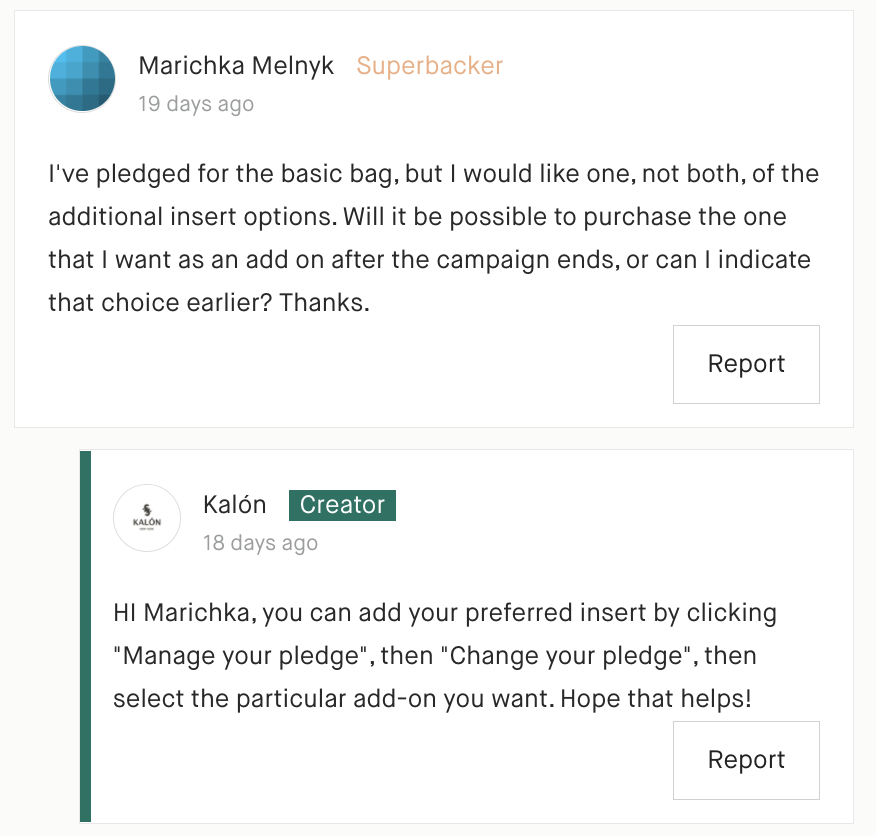Report Kalón's reply
The width and height of the screenshot is (876, 836).
point(746,761)
